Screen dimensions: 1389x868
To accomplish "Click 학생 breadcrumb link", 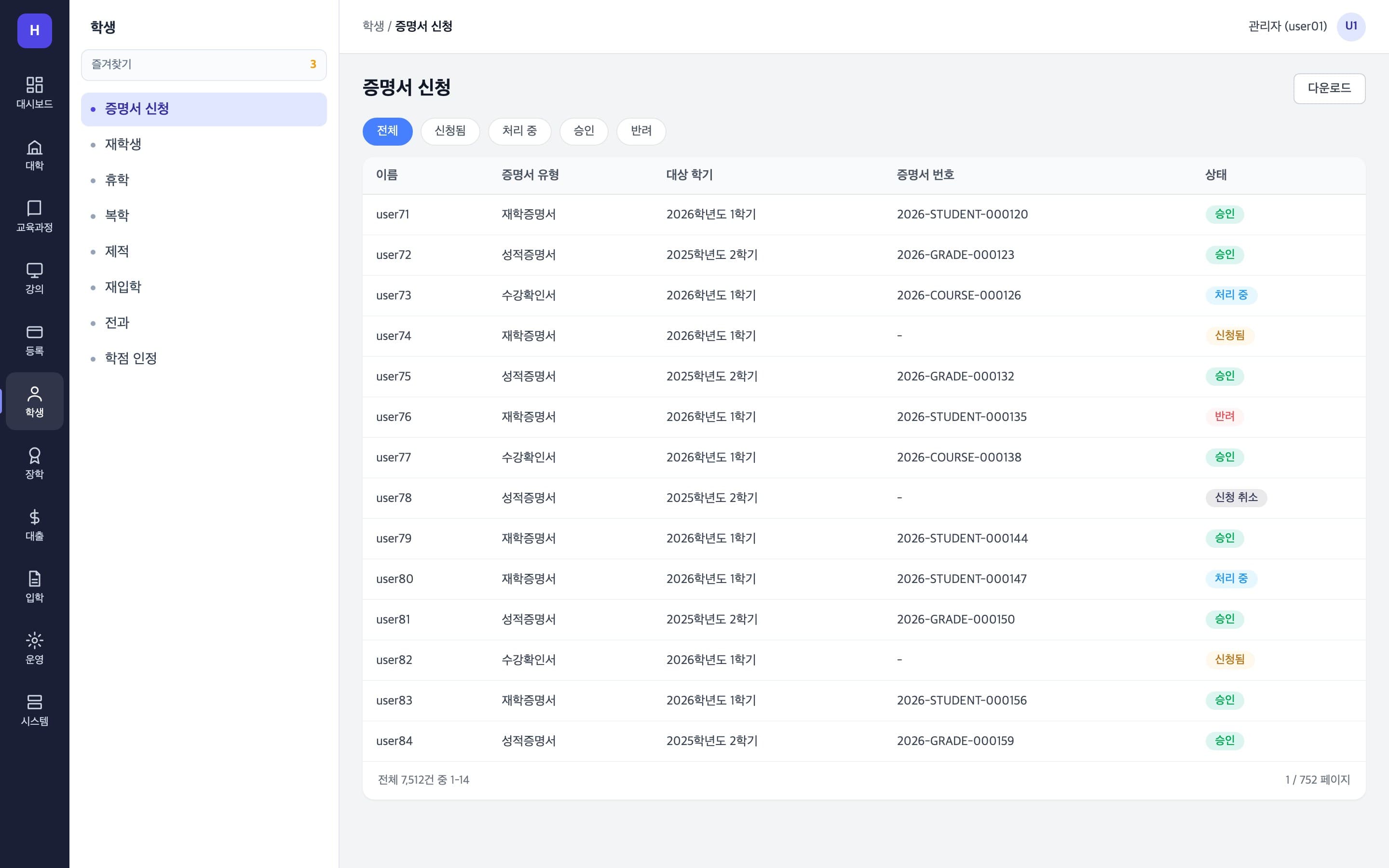I will point(373,27).
